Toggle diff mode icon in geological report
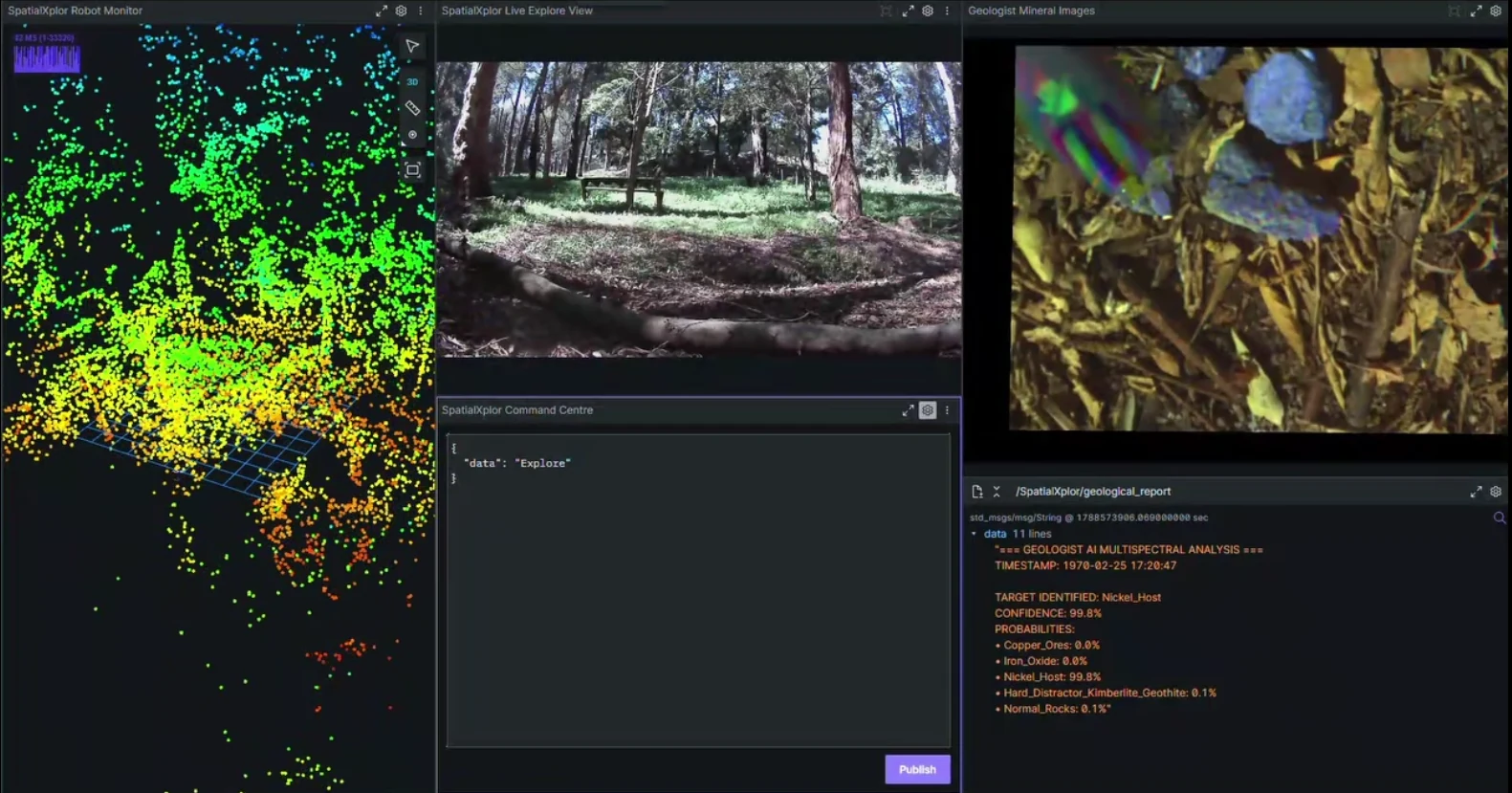The height and width of the screenshot is (793, 1512). coord(976,492)
